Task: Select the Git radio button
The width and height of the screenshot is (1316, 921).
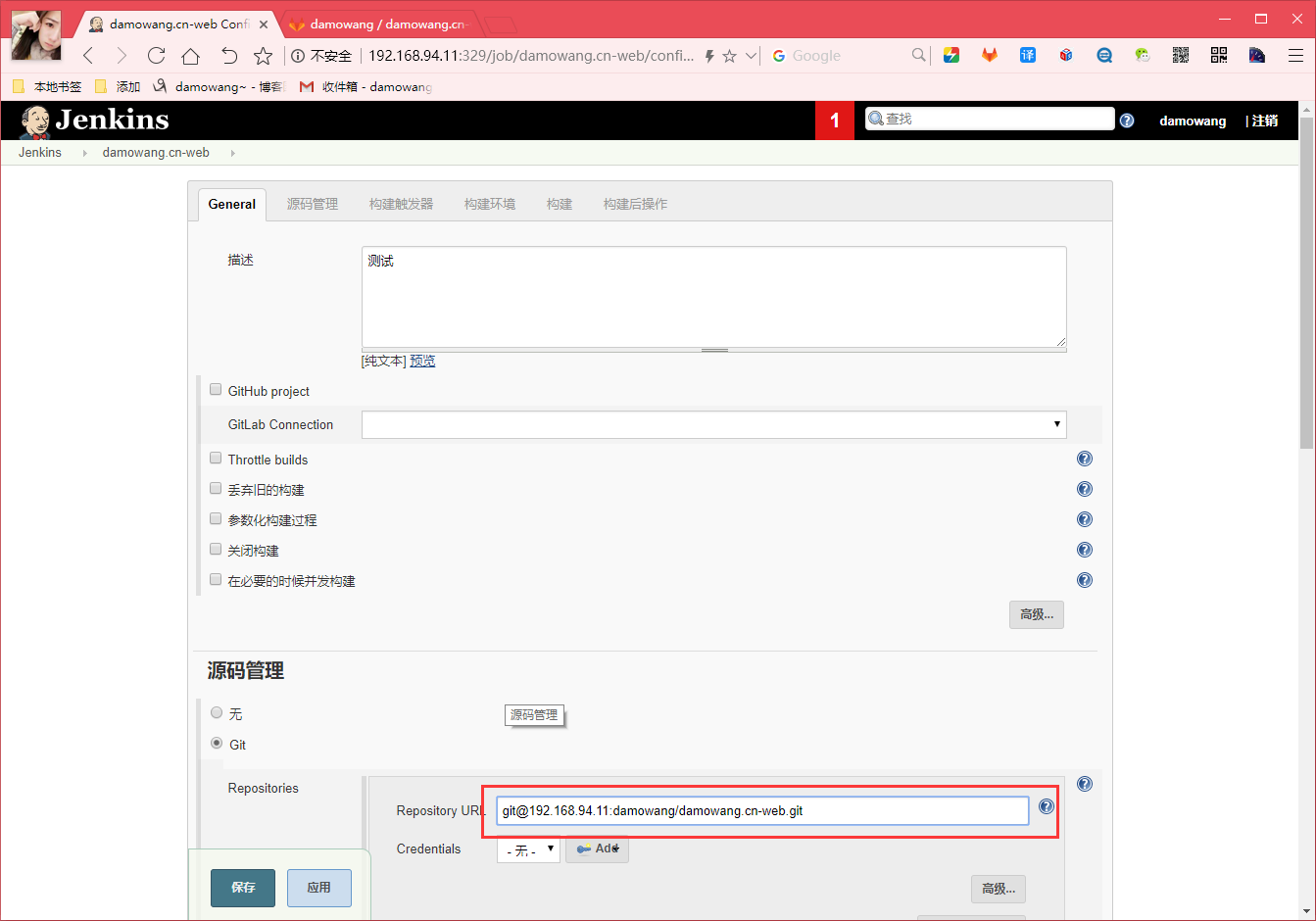Action: (217, 743)
